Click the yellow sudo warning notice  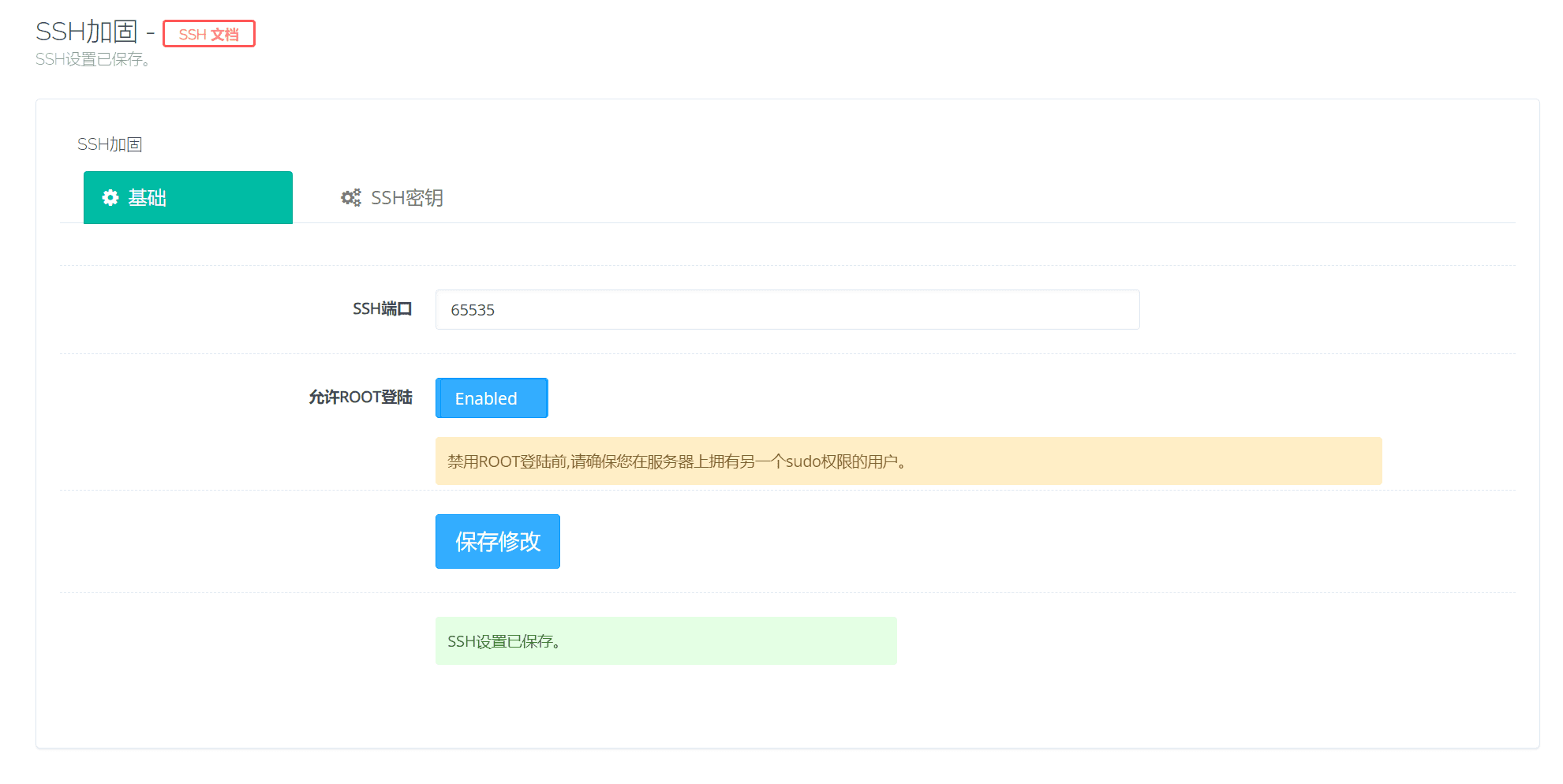(907, 461)
